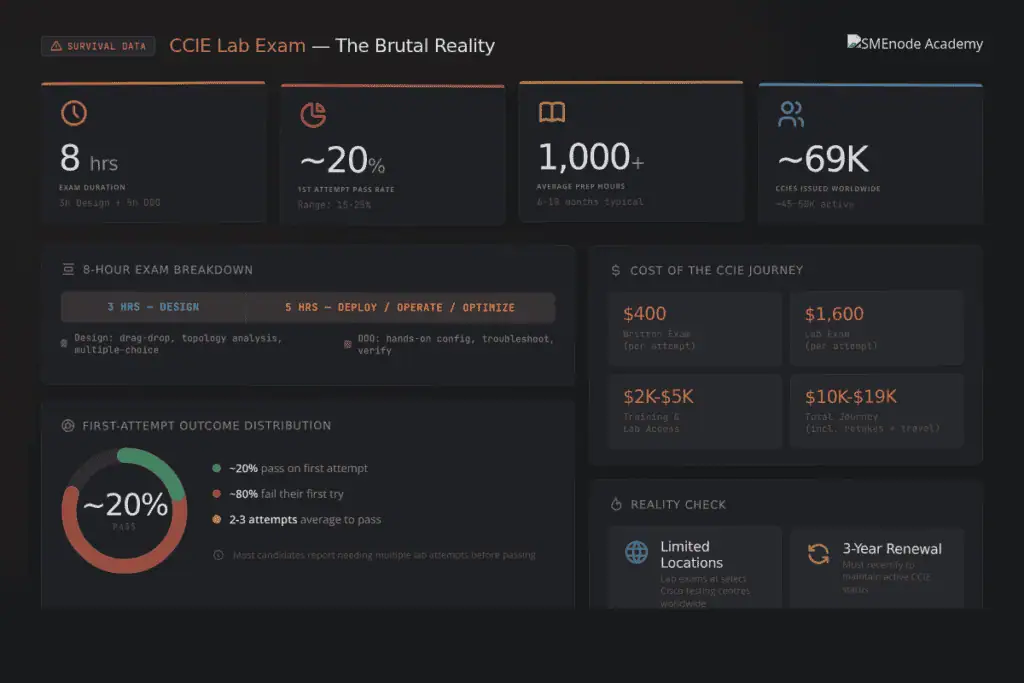Click the $2K-$5K Training & Lab Access card
The image size is (1024, 683).
tap(695, 411)
